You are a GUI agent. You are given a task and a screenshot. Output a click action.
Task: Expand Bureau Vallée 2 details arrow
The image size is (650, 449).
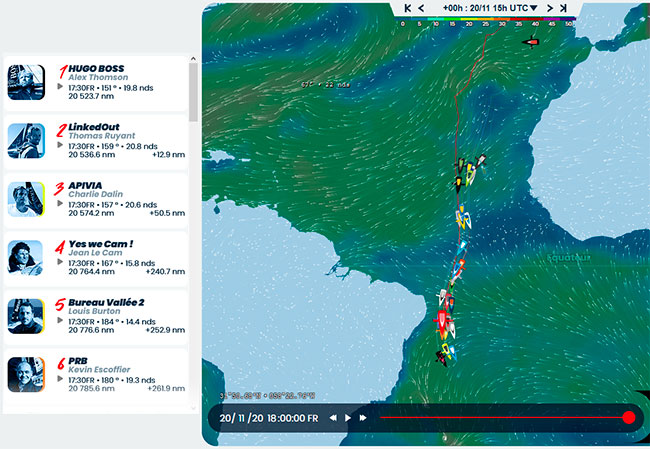pyautogui.click(x=60, y=320)
